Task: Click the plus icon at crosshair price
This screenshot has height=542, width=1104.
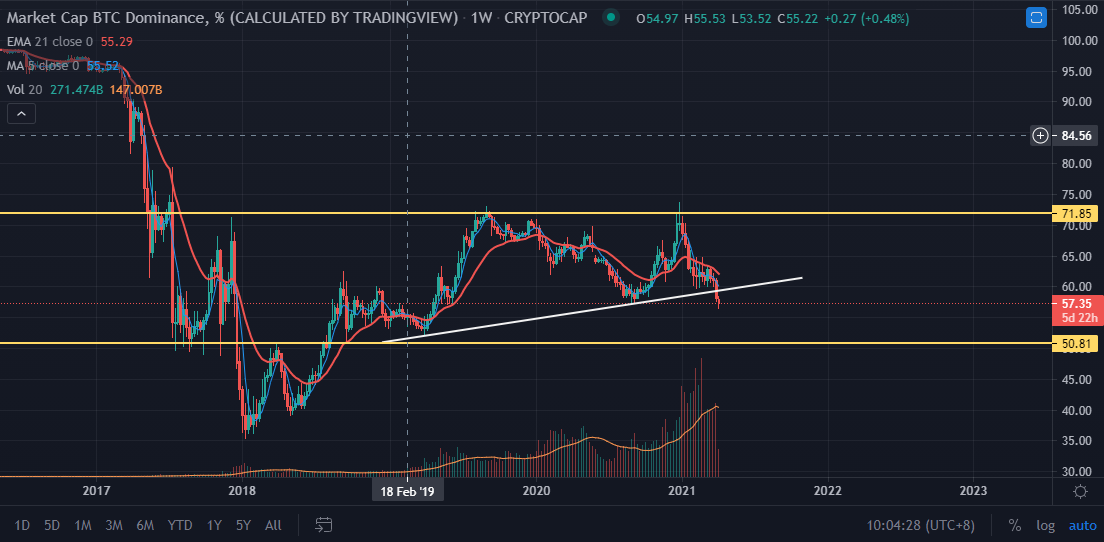Action: [1041, 135]
